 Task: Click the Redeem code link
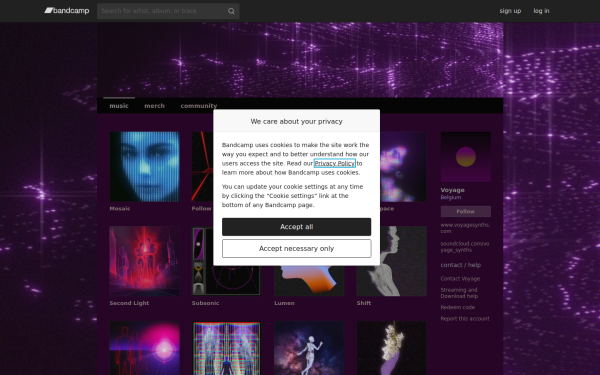(x=457, y=307)
